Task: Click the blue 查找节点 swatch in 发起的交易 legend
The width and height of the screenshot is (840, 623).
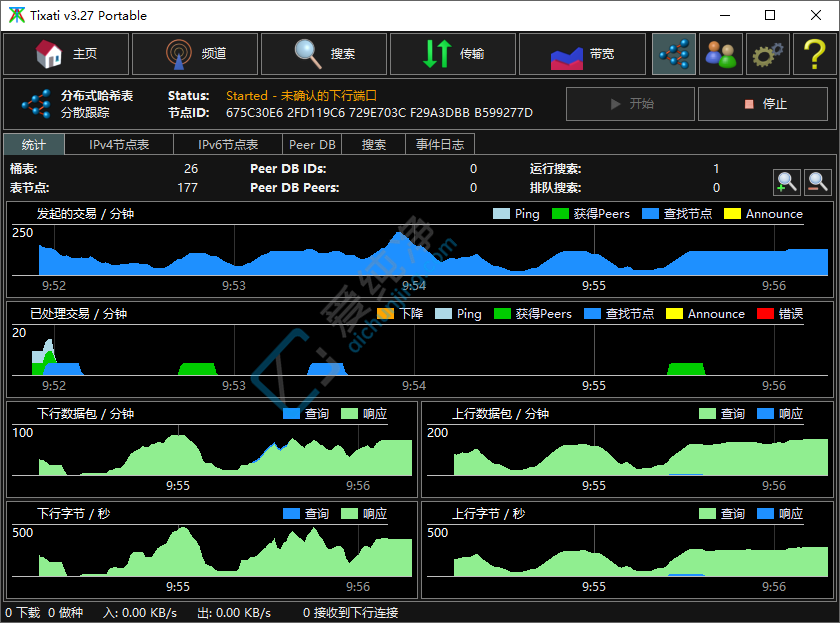Action: [650, 214]
